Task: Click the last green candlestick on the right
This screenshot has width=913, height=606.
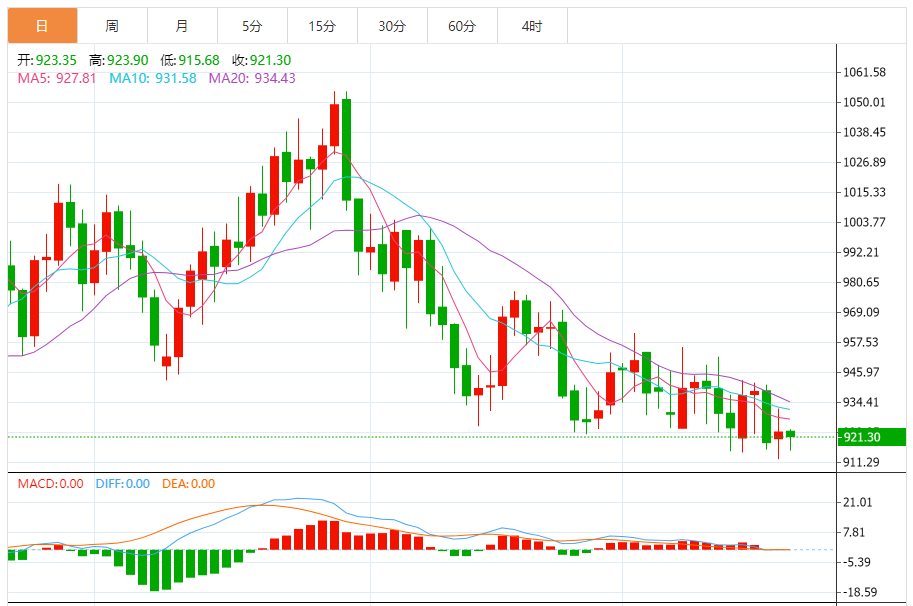Action: tap(790, 434)
